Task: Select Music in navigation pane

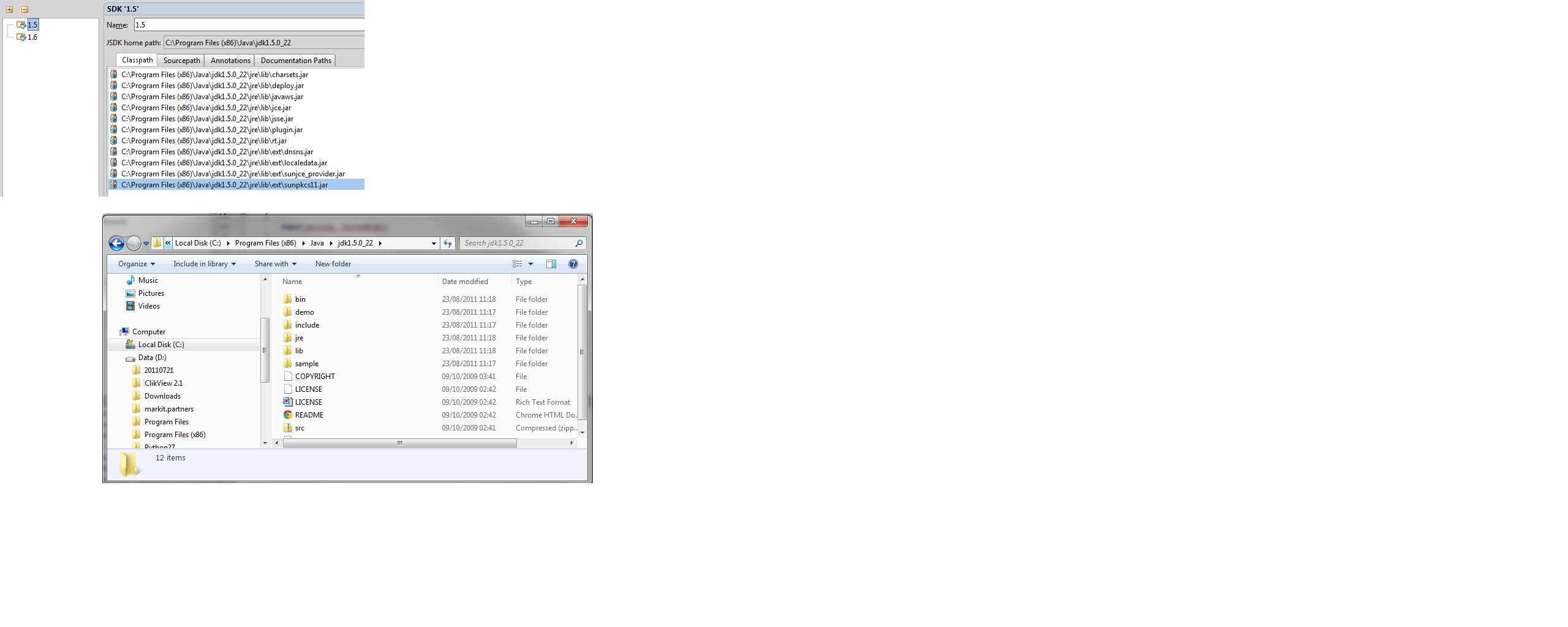Action: (x=141, y=280)
